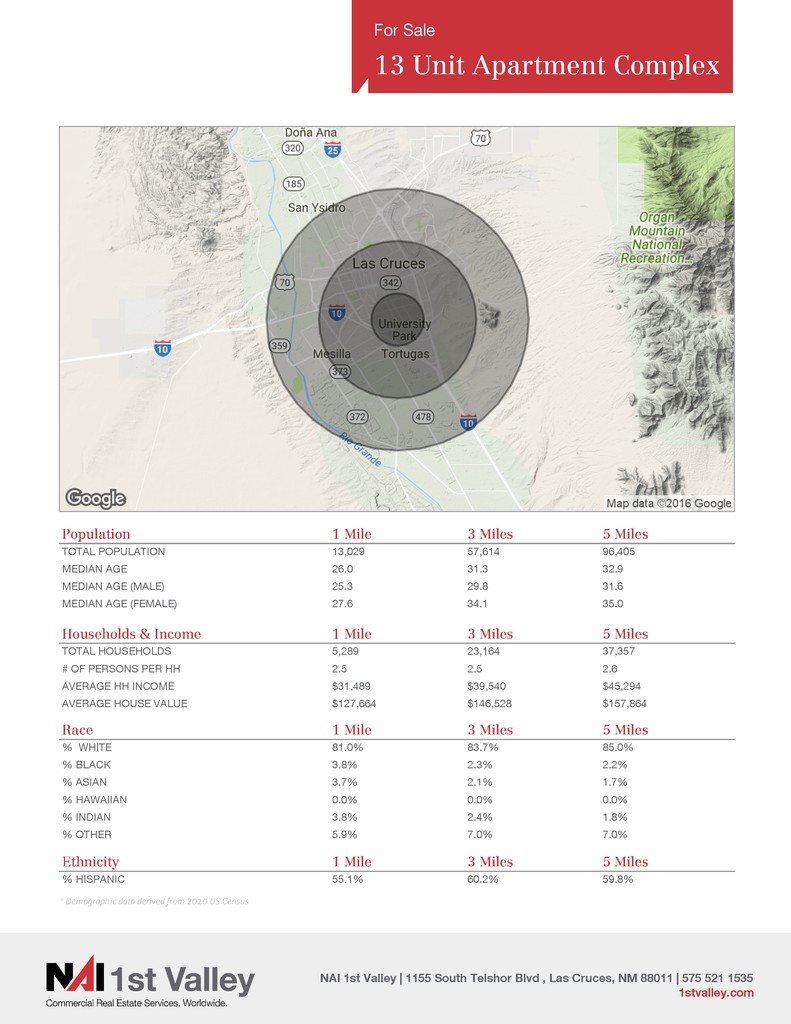
Task: Select the route 185 highway marker
Action: pyautogui.click(x=294, y=184)
